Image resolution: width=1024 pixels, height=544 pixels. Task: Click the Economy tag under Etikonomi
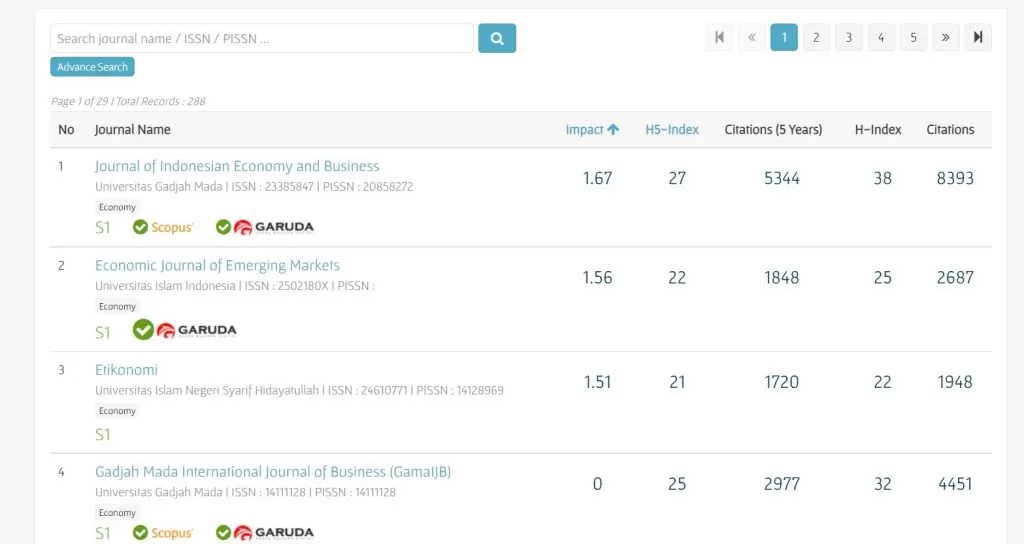coord(117,411)
